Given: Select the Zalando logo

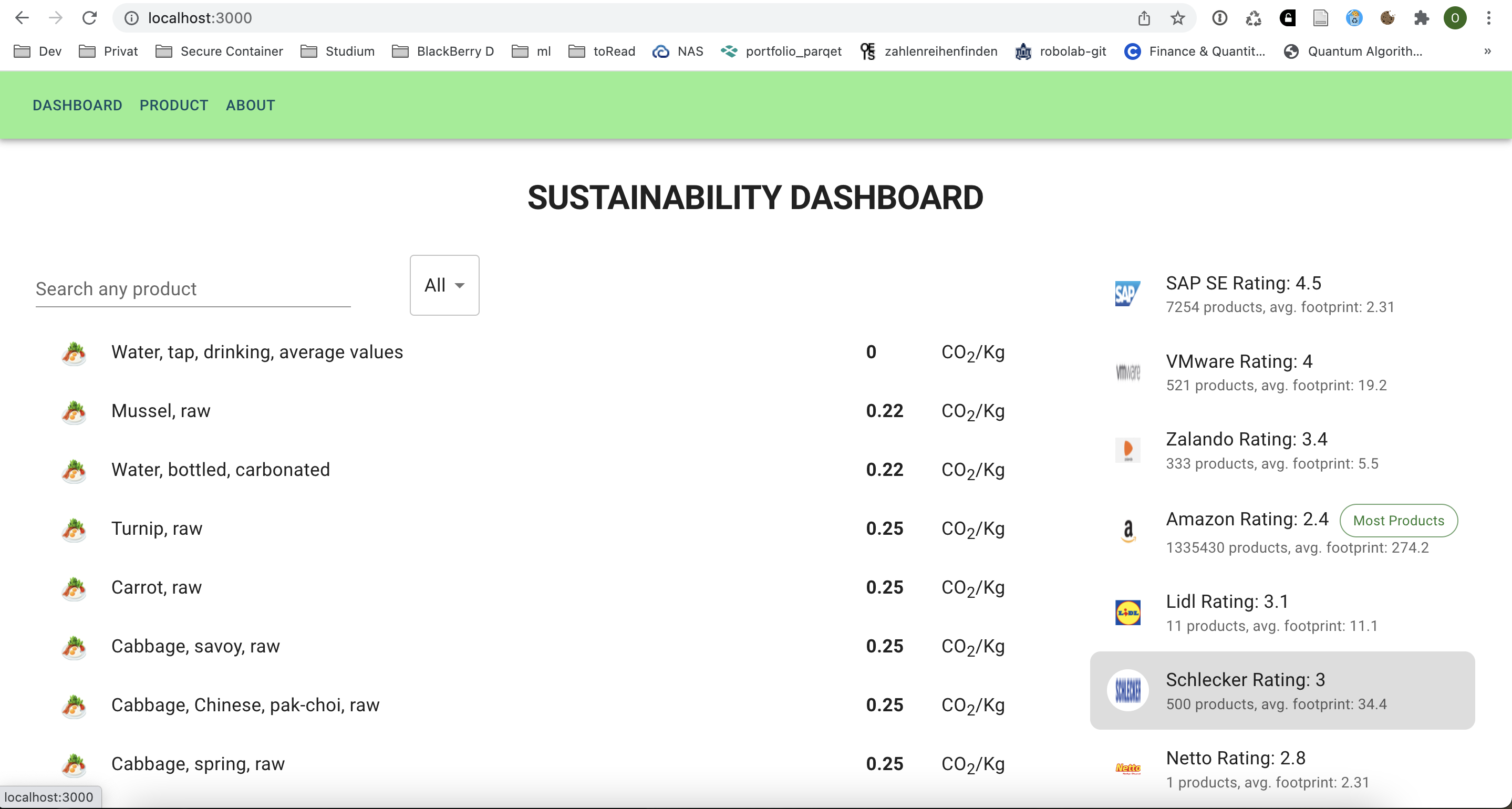Looking at the screenshot, I should 1127,450.
